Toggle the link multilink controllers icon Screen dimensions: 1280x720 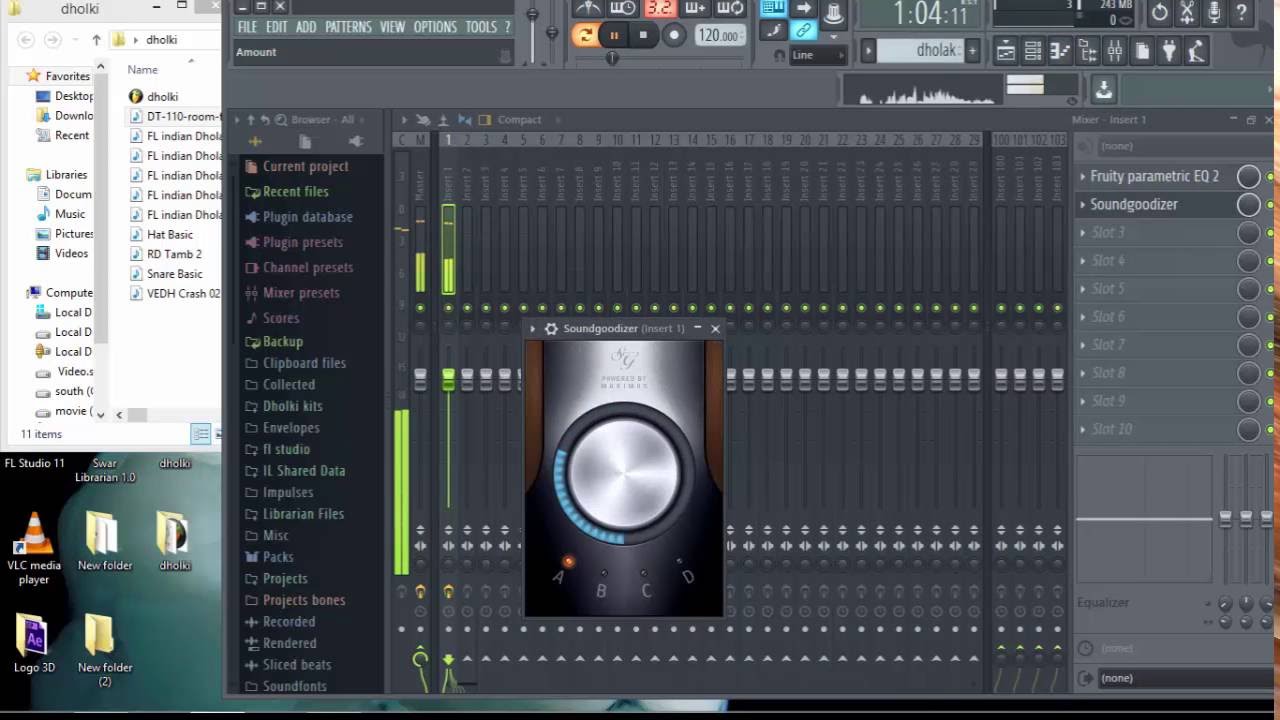[x=803, y=30]
